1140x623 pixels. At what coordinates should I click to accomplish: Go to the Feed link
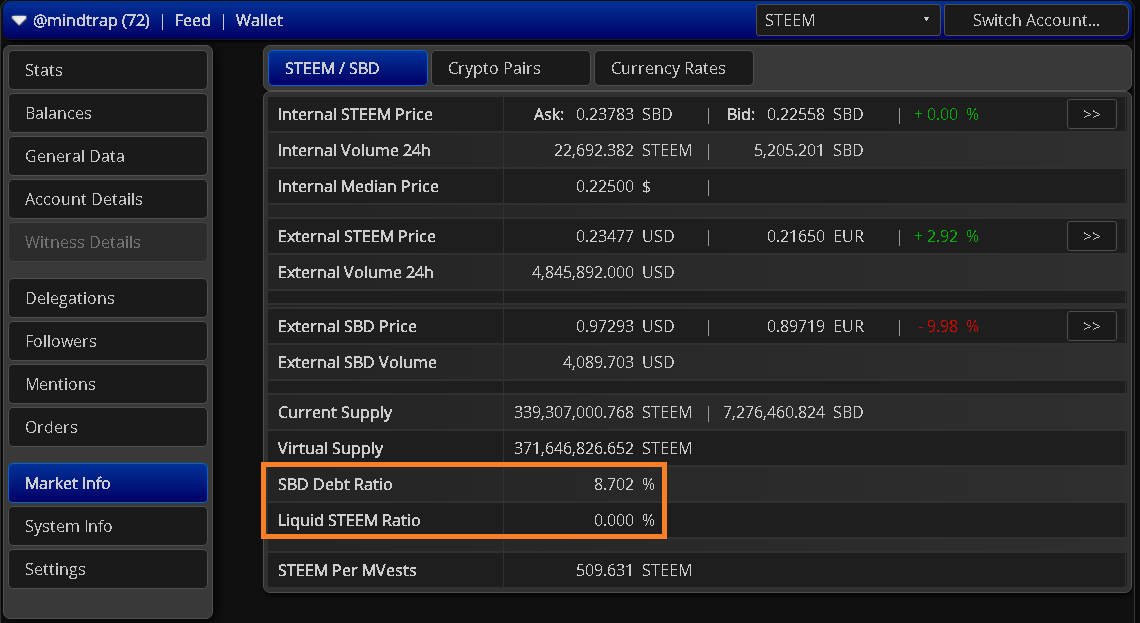point(193,20)
